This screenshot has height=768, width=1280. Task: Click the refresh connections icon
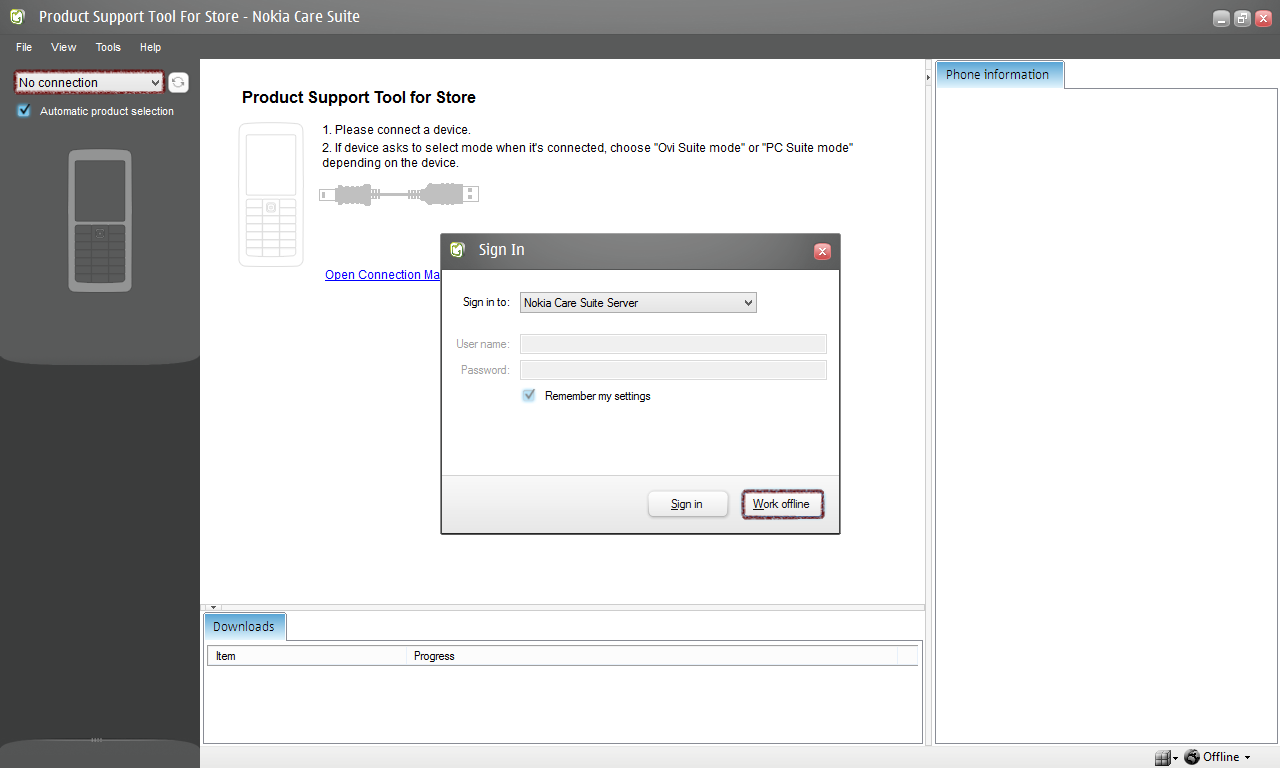(x=178, y=83)
